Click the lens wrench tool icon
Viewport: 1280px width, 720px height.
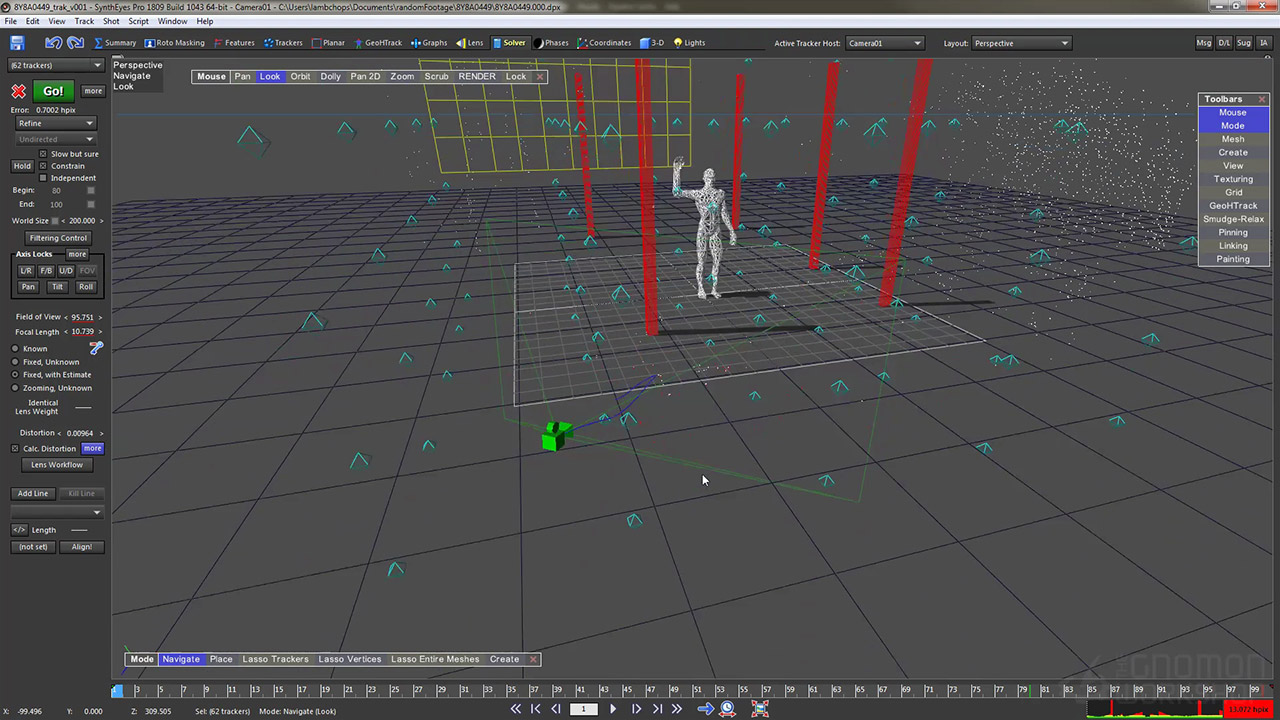click(96, 348)
